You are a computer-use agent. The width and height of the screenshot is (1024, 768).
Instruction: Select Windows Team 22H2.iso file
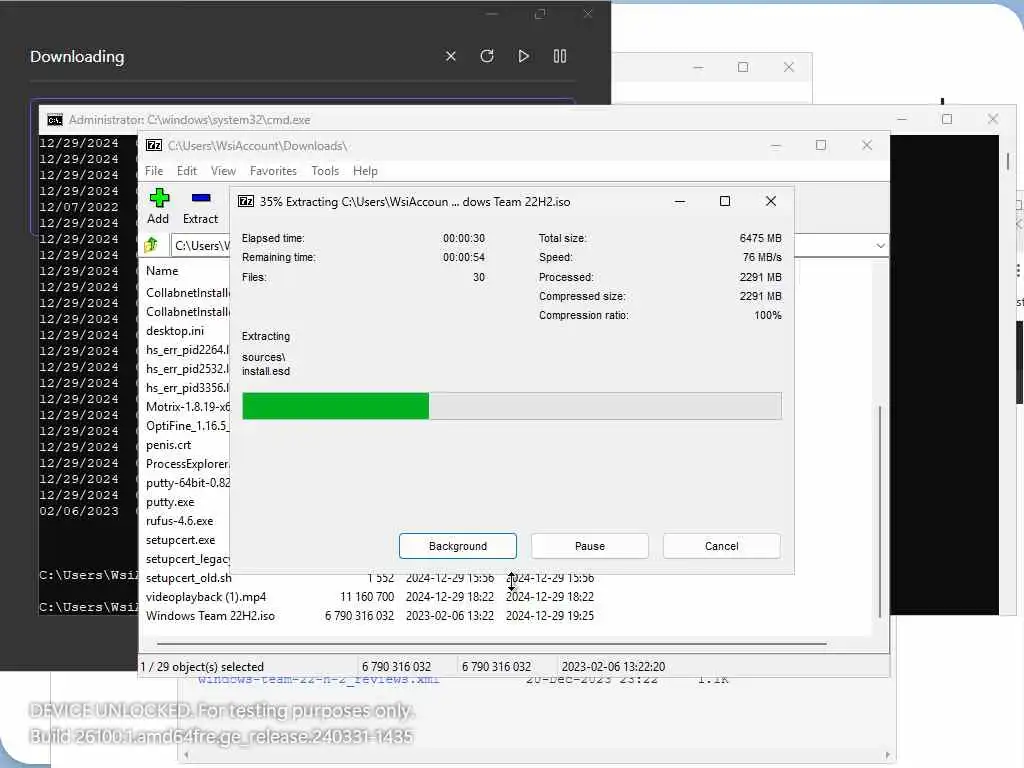(210, 616)
